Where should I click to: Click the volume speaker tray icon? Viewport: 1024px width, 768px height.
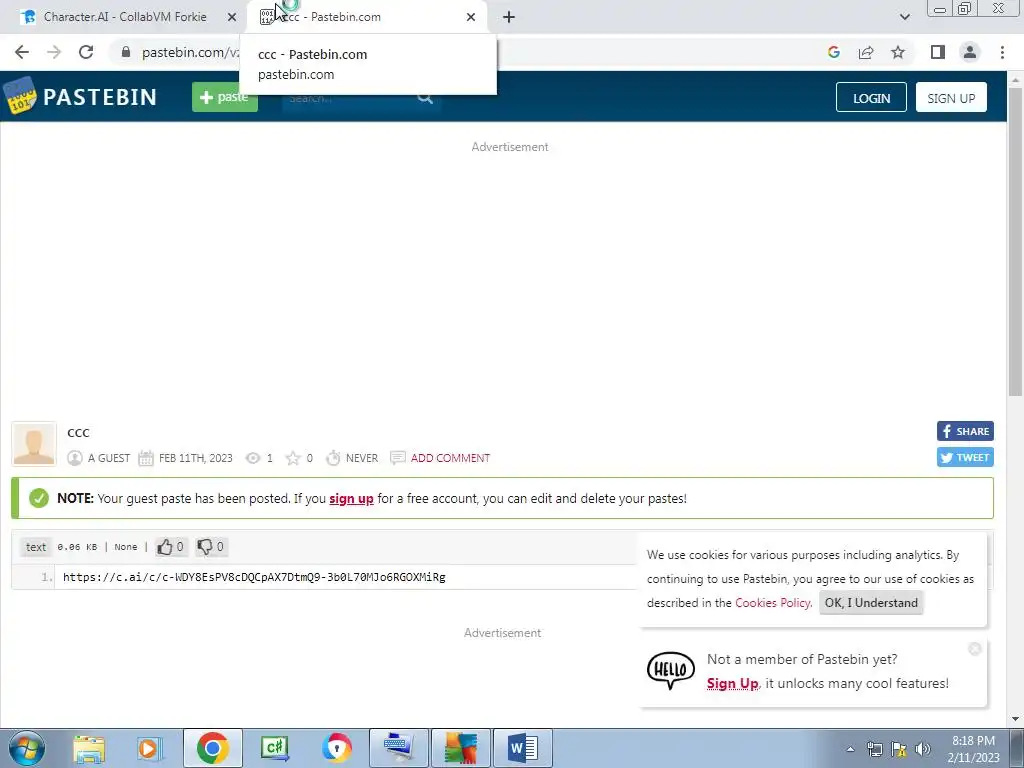coord(923,749)
